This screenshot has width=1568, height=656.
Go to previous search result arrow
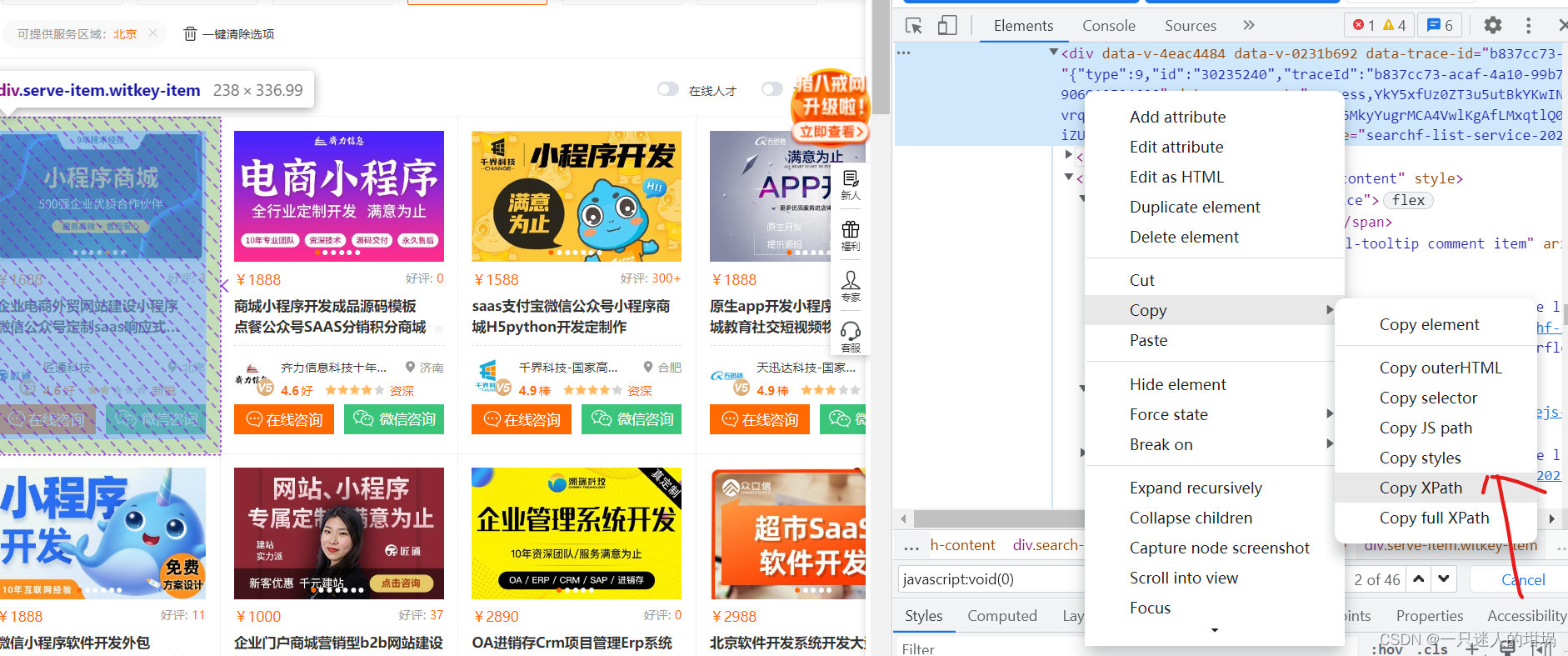1419,578
